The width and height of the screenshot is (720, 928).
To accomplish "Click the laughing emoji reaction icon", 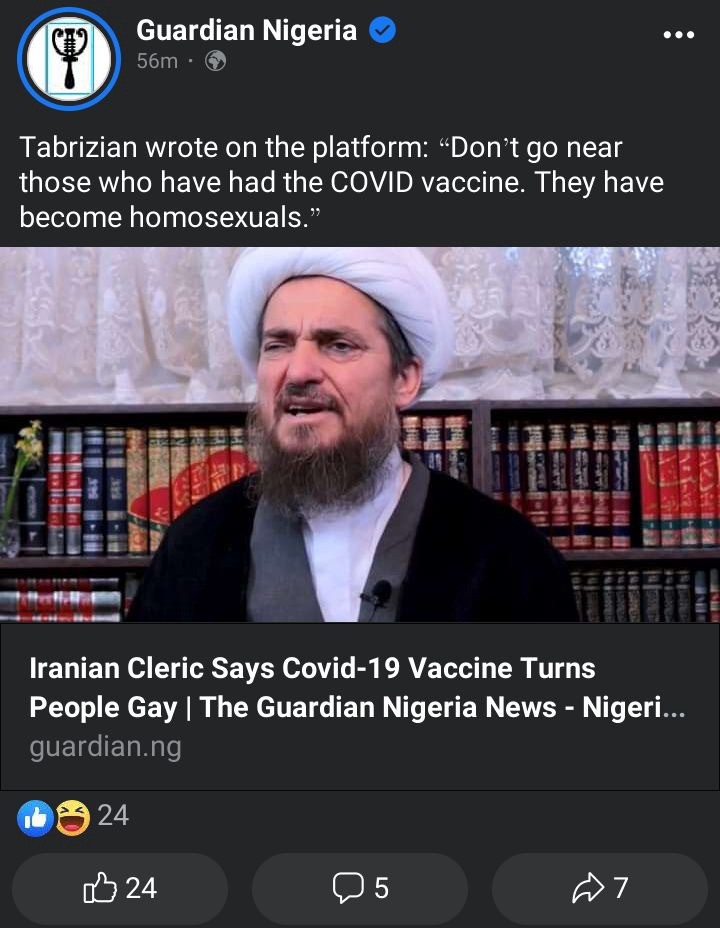I will 73,818.
